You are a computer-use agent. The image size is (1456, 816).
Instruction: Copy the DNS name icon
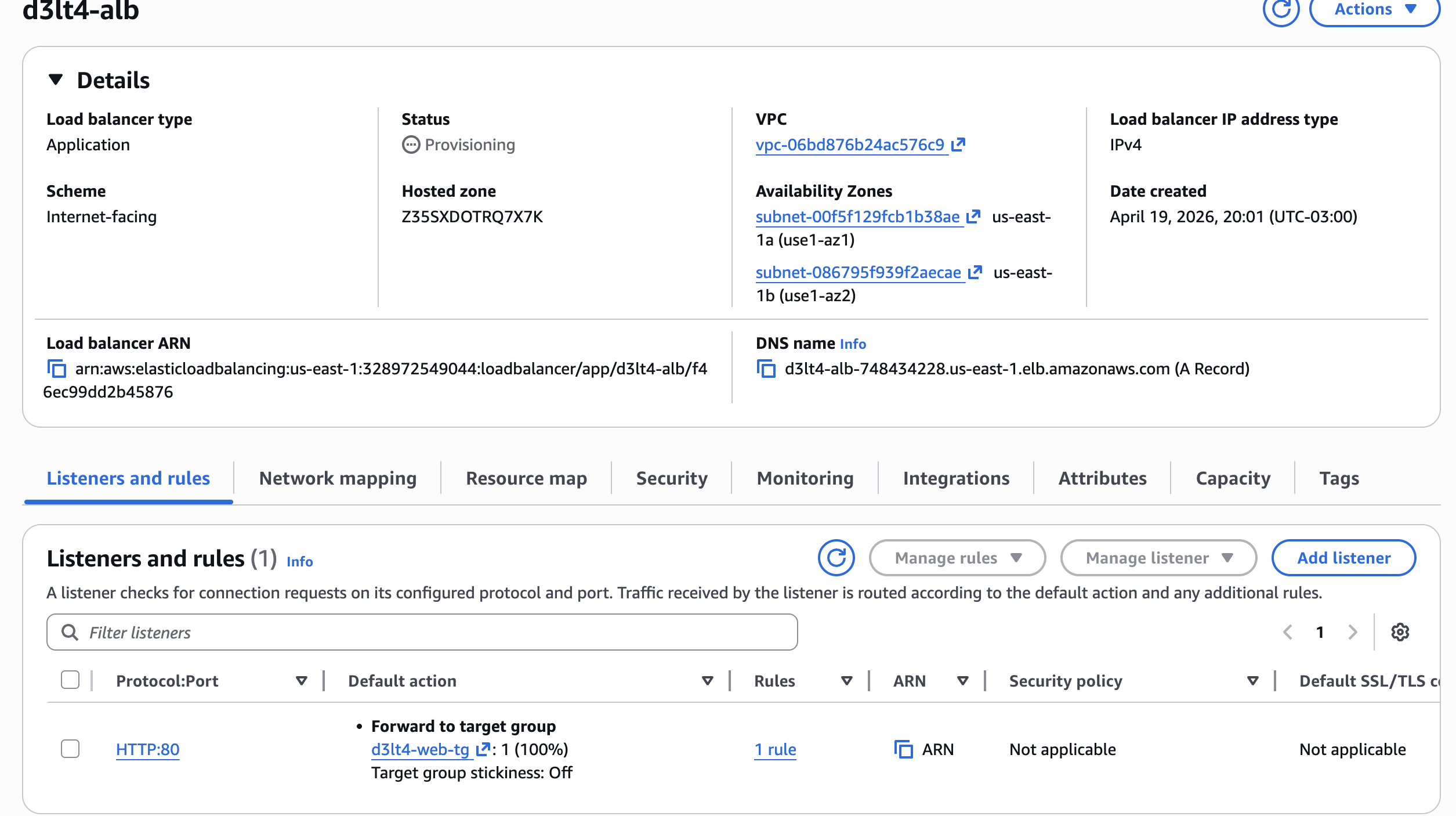766,369
